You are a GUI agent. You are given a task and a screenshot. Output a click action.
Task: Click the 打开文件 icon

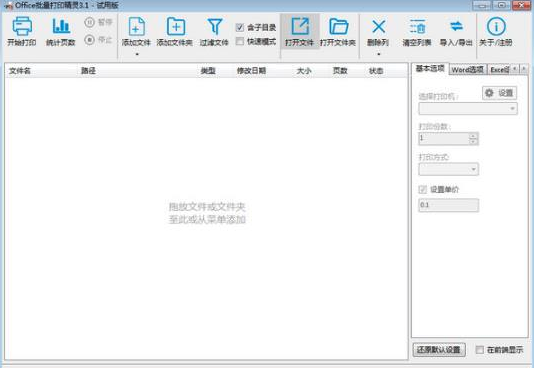point(300,26)
